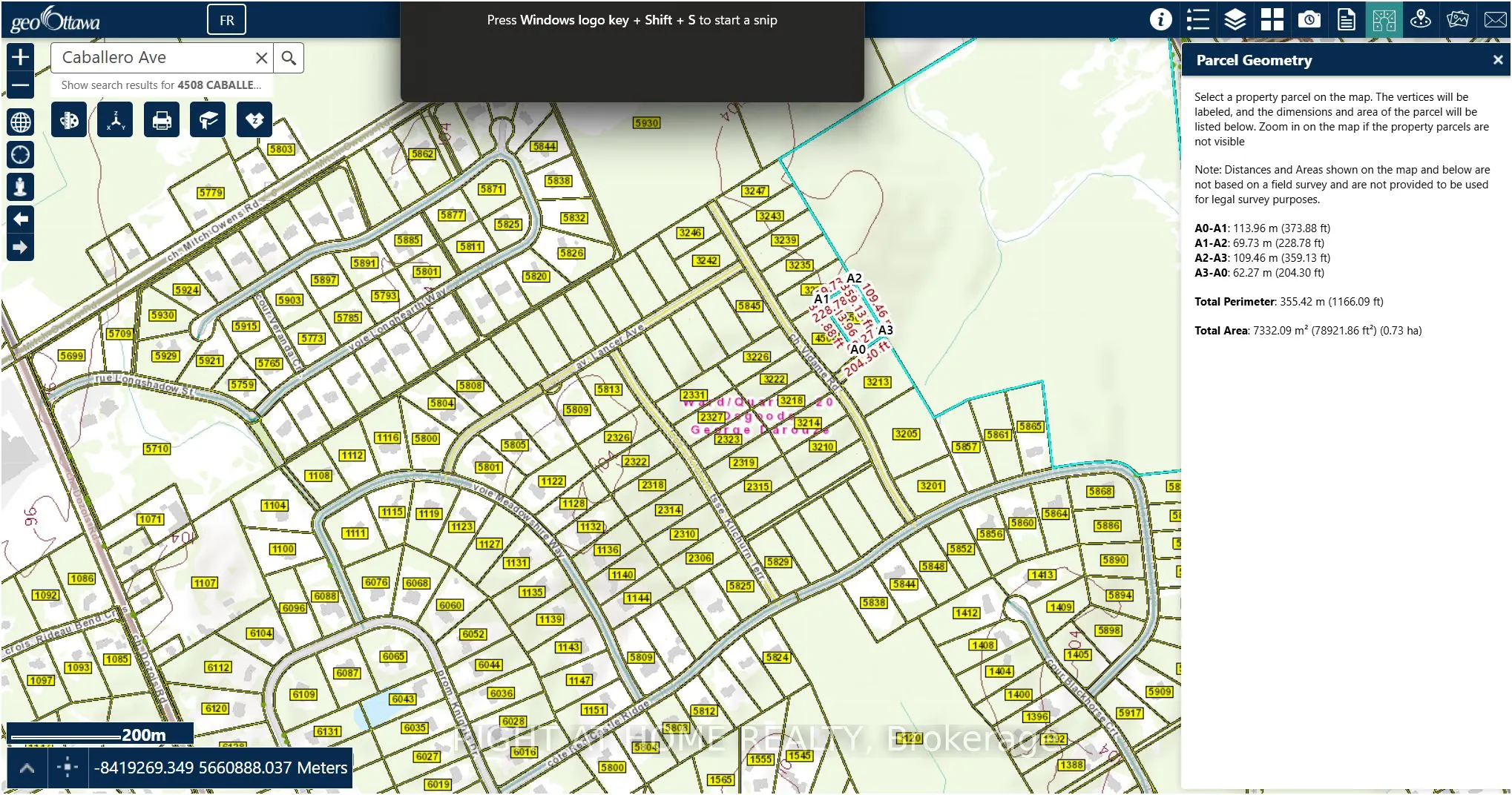Image resolution: width=1512 pixels, height=795 pixels.
Task: Toggle the Parcel Geometry tool icon
Action: click(1384, 19)
